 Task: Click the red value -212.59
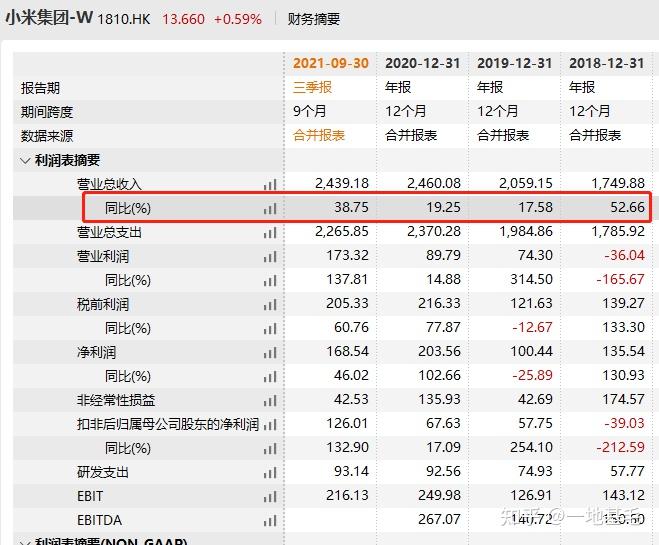click(621, 447)
